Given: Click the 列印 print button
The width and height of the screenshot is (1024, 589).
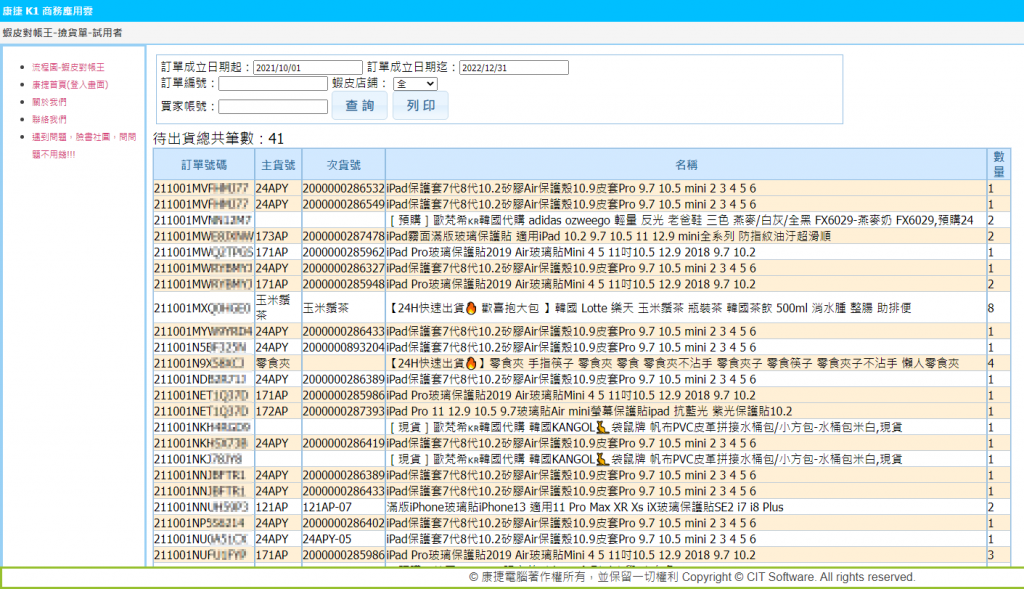Looking at the screenshot, I should coord(420,106).
